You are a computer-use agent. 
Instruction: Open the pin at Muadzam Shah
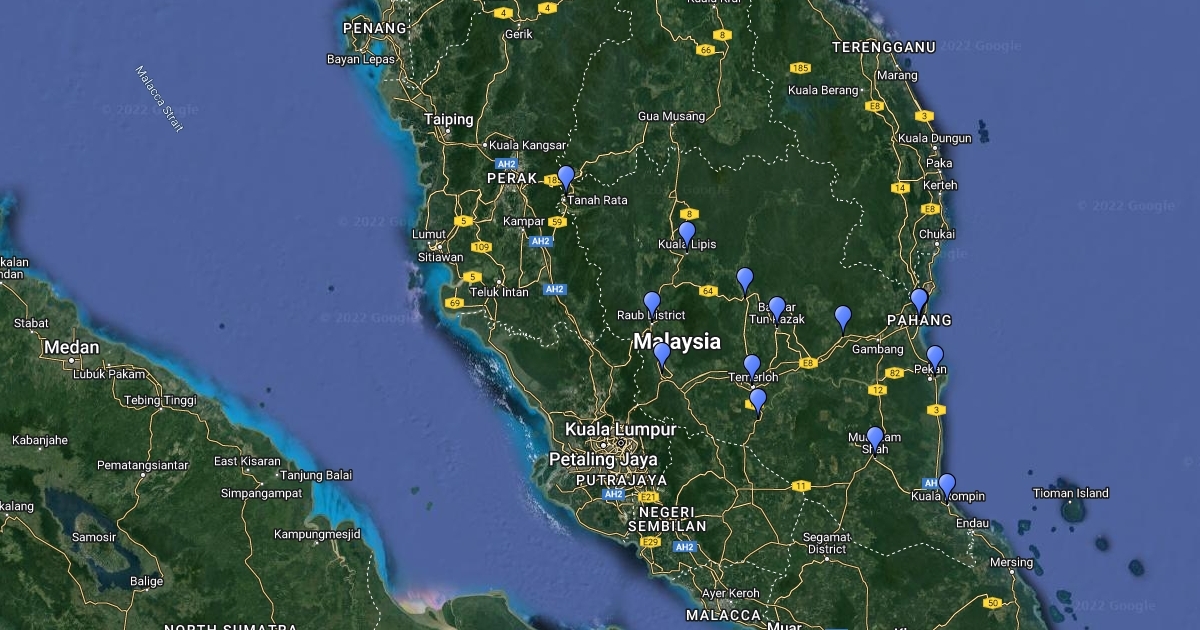(x=875, y=439)
